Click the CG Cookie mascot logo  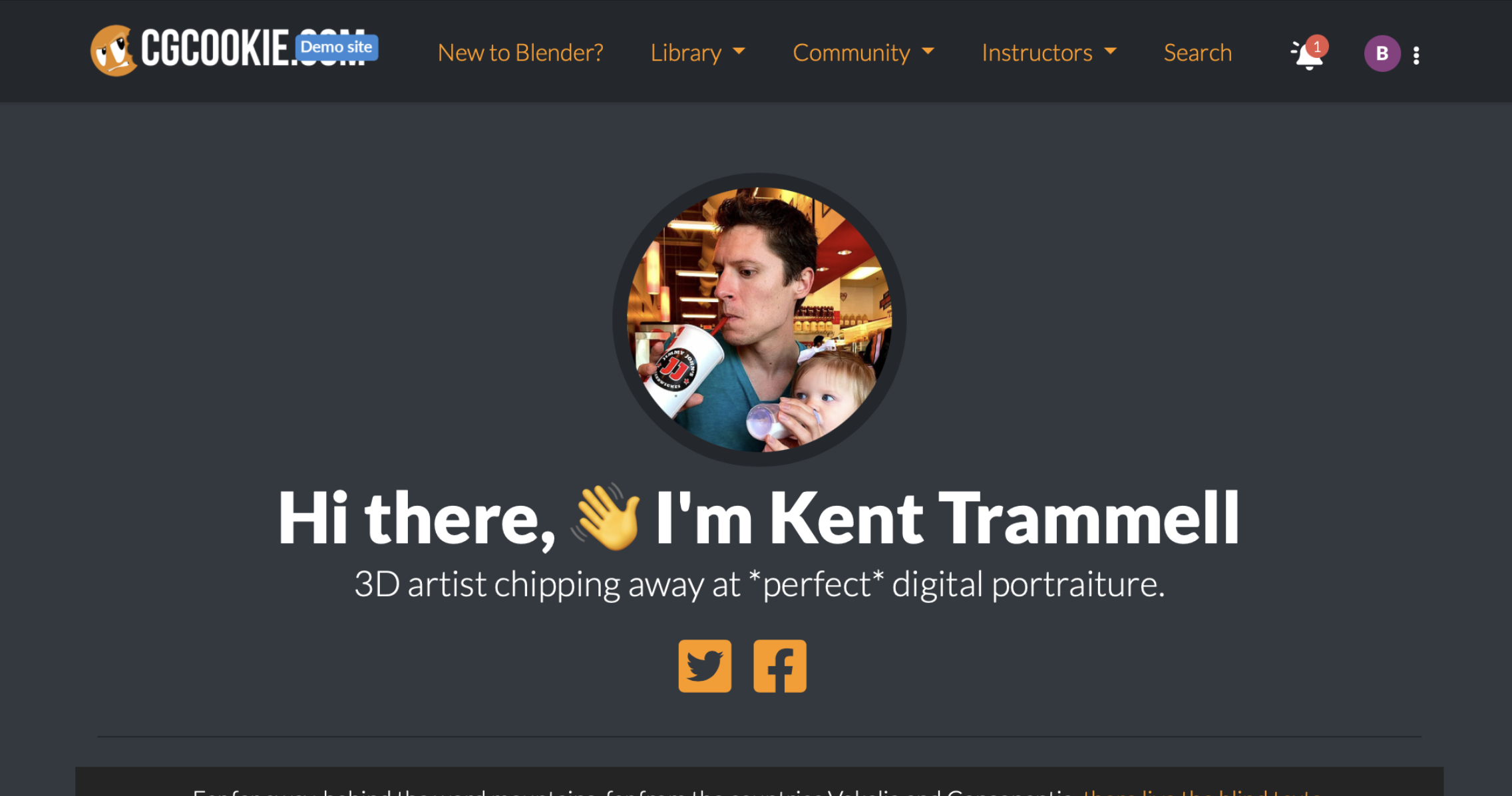(113, 51)
